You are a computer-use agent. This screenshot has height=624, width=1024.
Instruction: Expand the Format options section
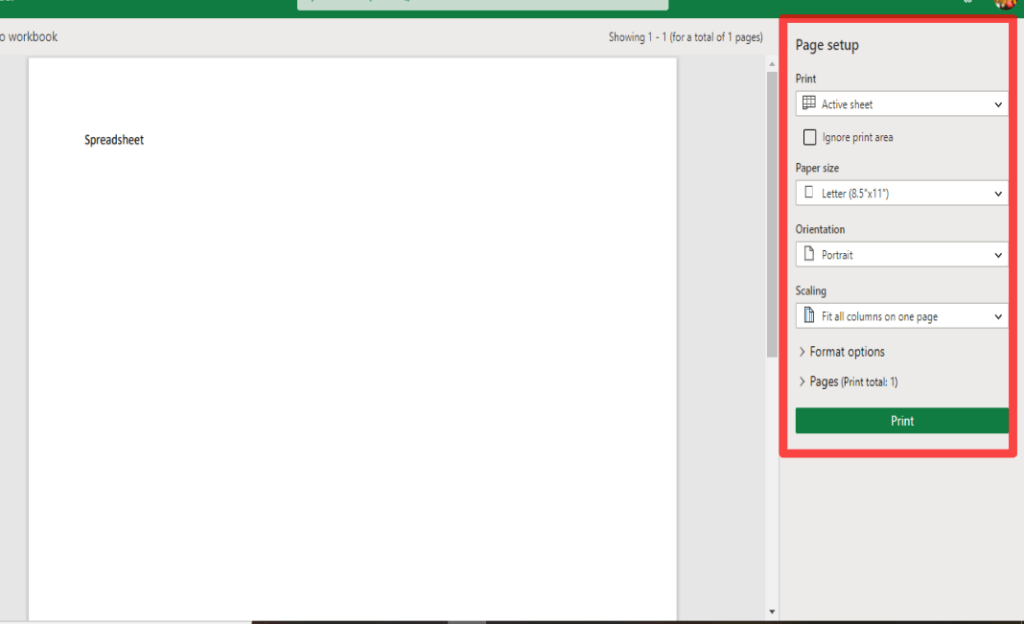(x=842, y=352)
